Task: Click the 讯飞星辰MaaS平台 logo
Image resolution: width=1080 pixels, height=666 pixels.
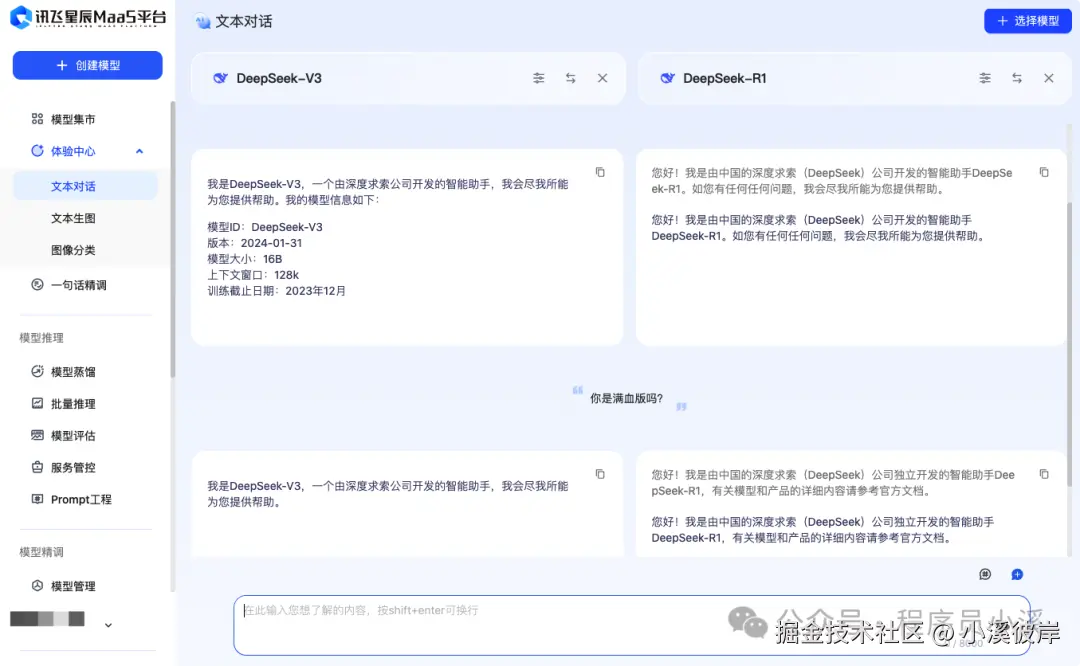Action: click(x=88, y=17)
